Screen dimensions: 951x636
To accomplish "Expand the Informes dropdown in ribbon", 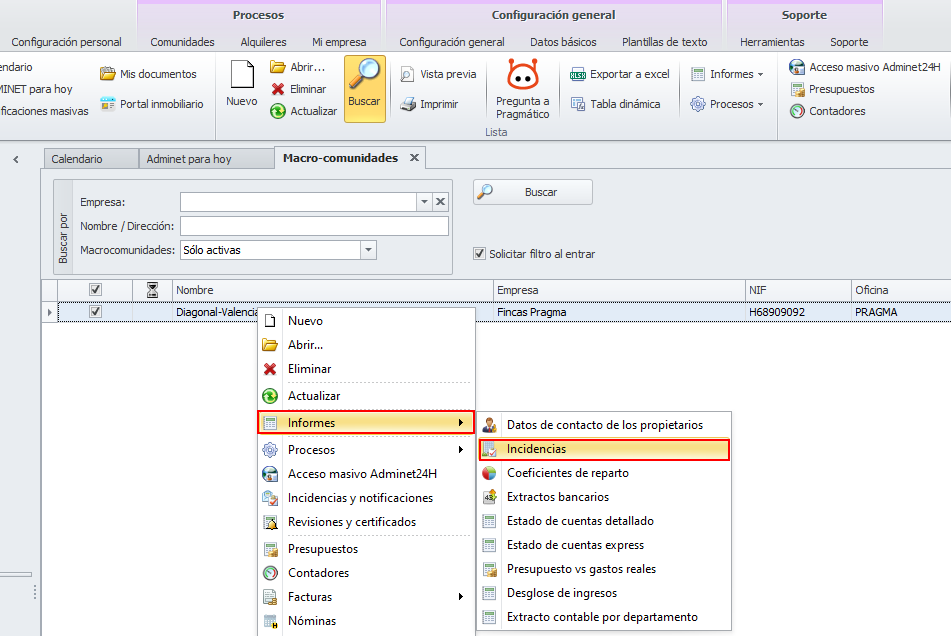I will pos(727,74).
